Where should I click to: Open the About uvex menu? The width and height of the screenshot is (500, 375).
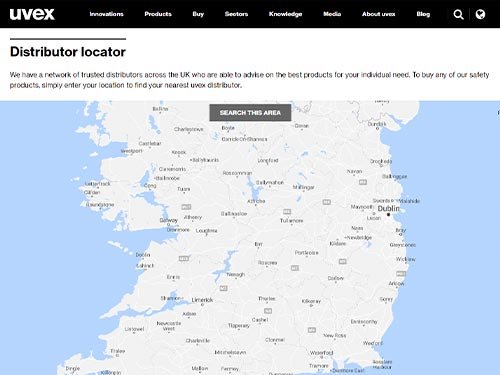tap(379, 14)
